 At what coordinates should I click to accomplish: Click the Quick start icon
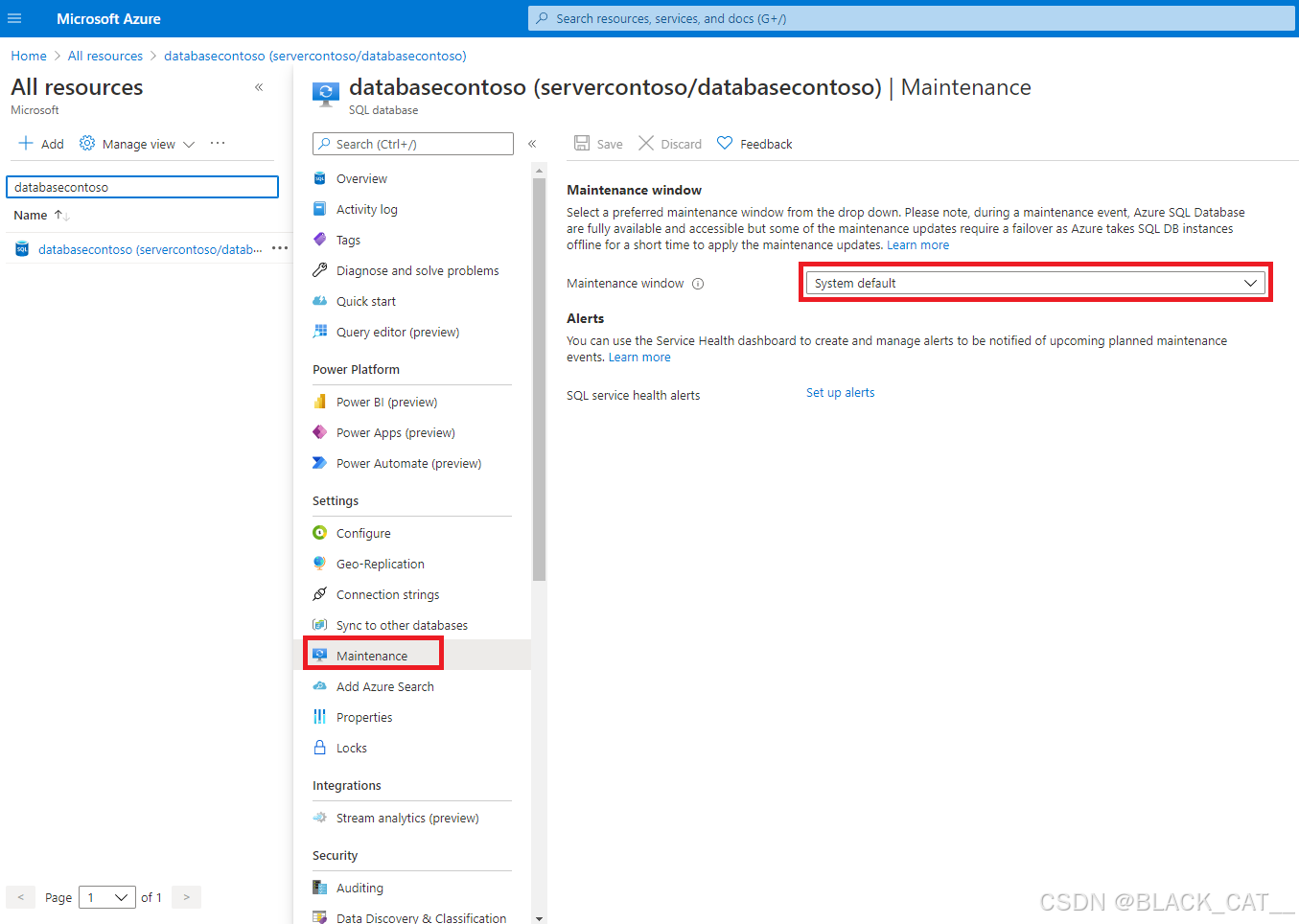320,301
